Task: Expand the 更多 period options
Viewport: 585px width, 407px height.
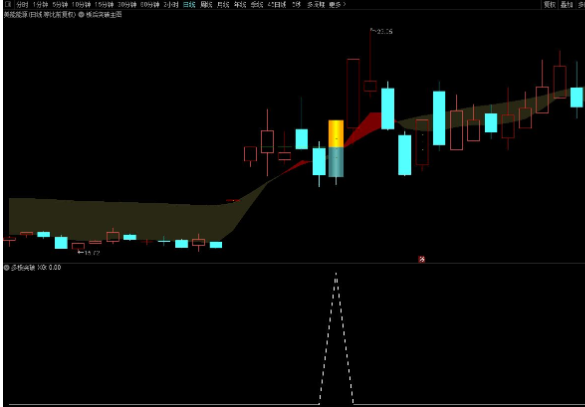Action: [x=337, y=4]
